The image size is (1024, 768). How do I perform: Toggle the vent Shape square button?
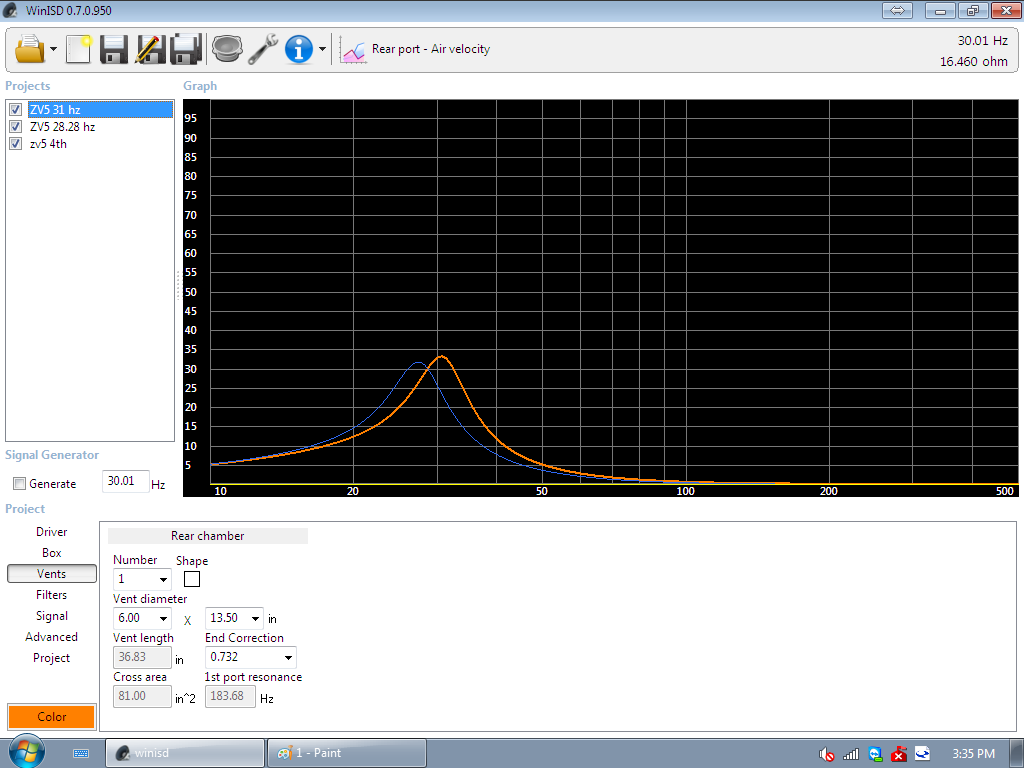point(192,579)
